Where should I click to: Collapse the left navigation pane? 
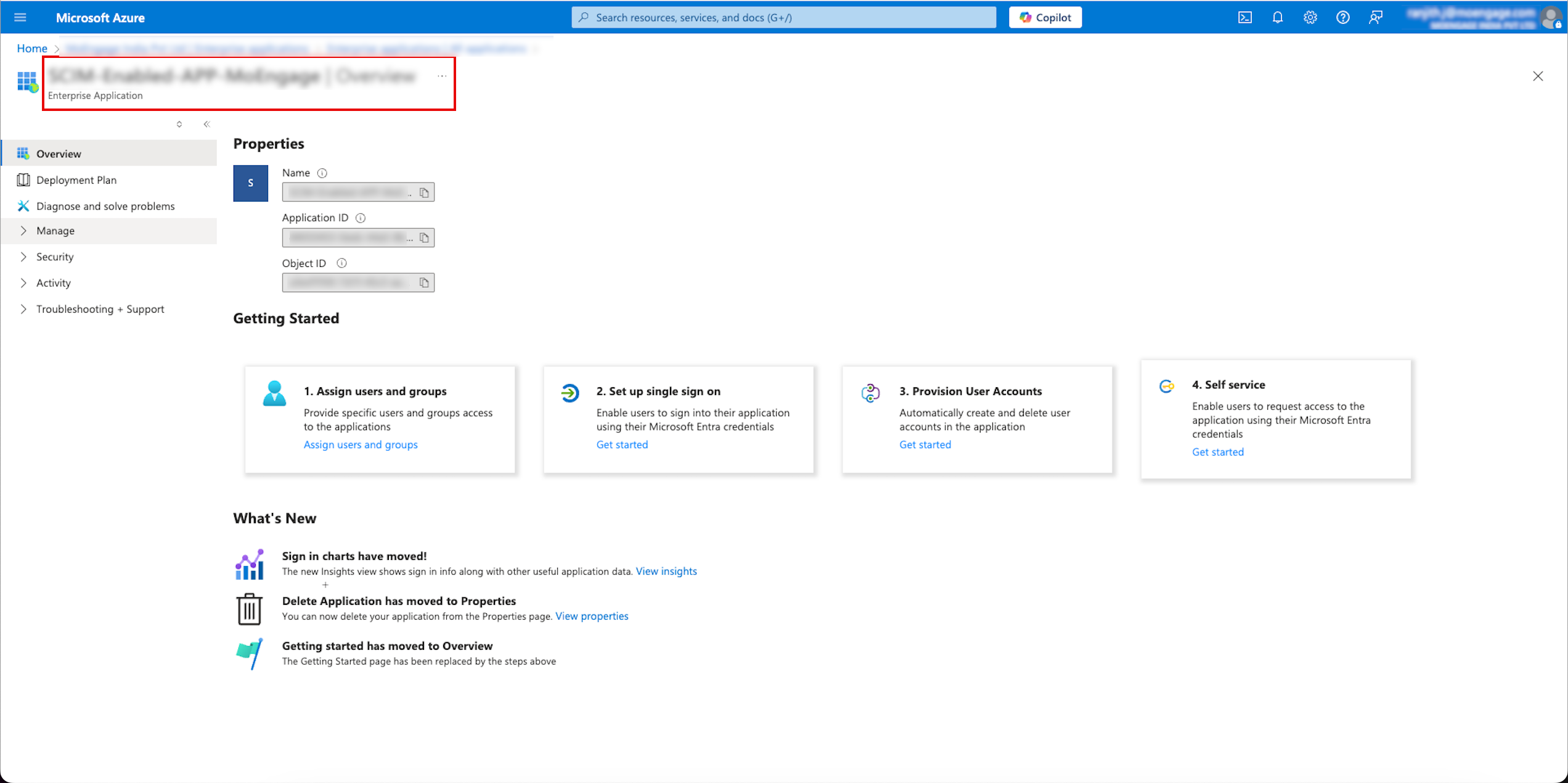(x=206, y=125)
